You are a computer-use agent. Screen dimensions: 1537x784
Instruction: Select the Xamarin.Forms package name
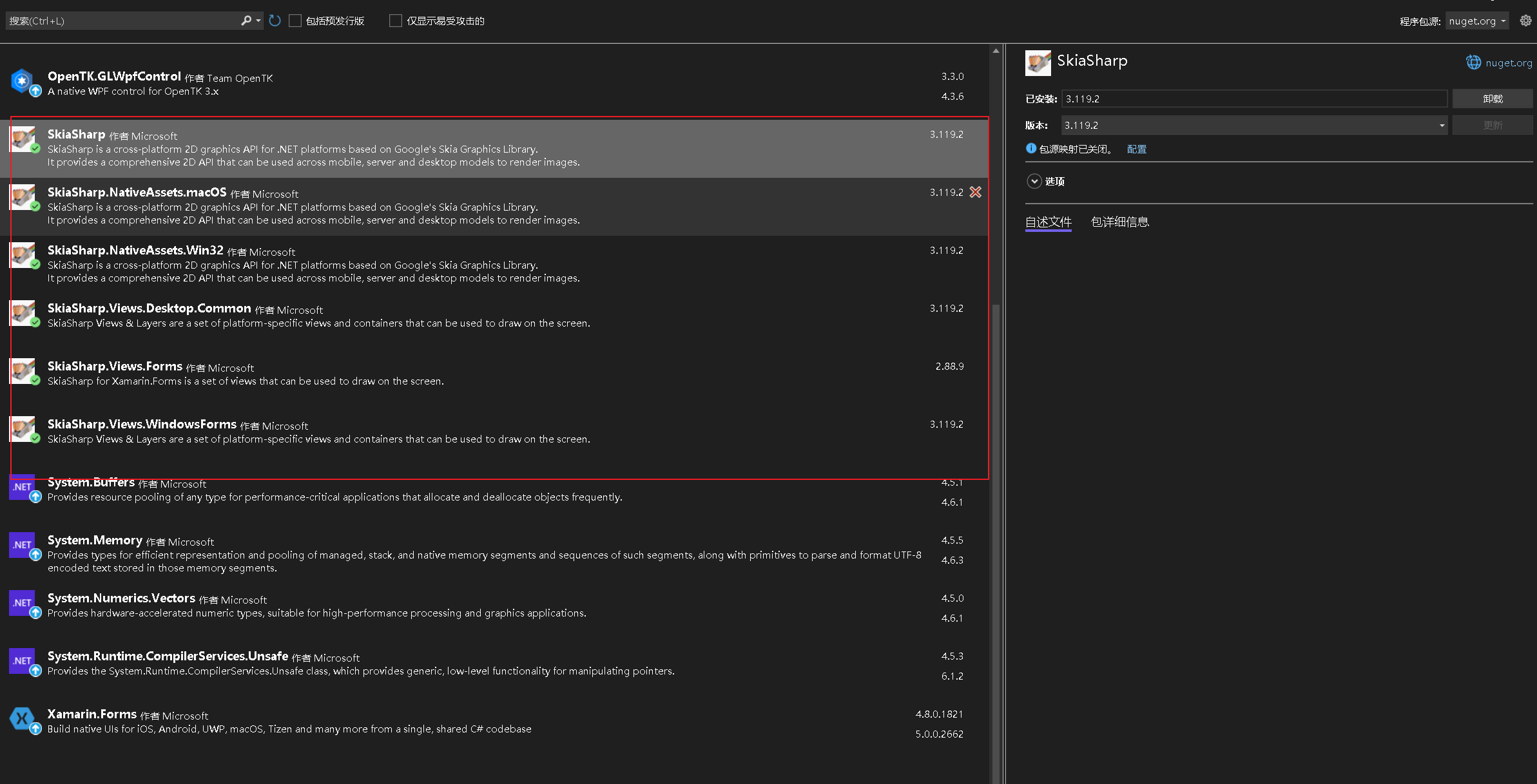[x=92, y=714]
